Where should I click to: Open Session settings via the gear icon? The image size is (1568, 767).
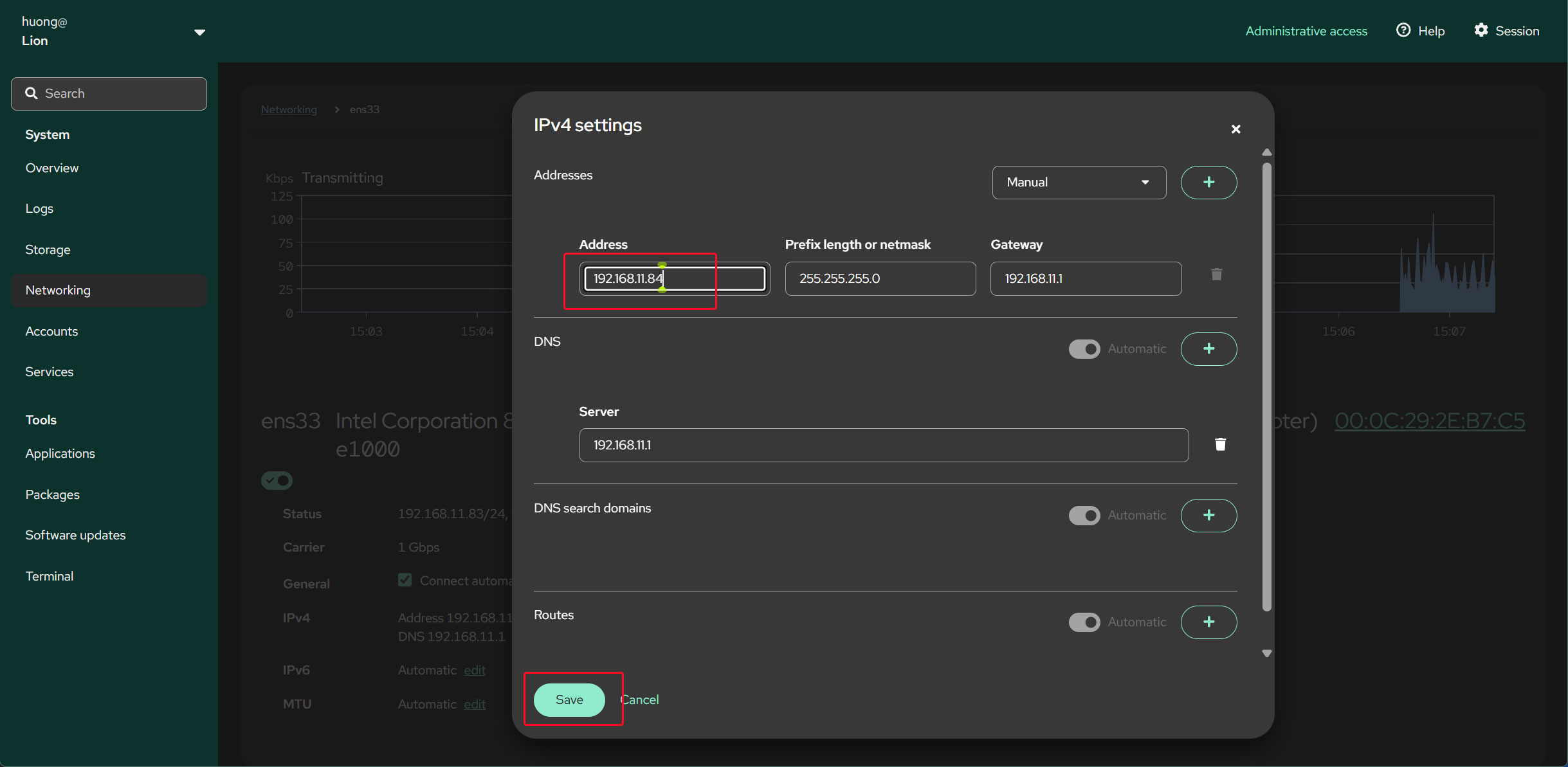coord(1481,31)
